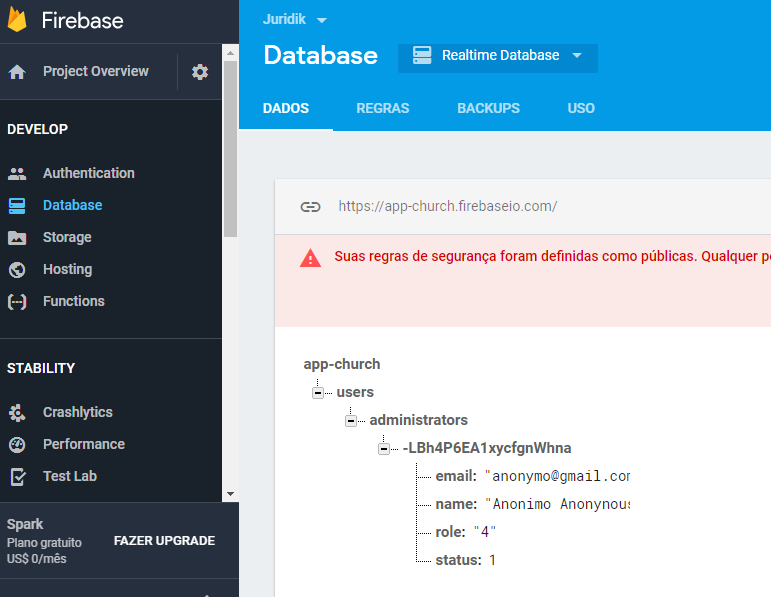Viewport: 771px width, 597px height.
Task: Click the Spark plan label
Action: 25,524
